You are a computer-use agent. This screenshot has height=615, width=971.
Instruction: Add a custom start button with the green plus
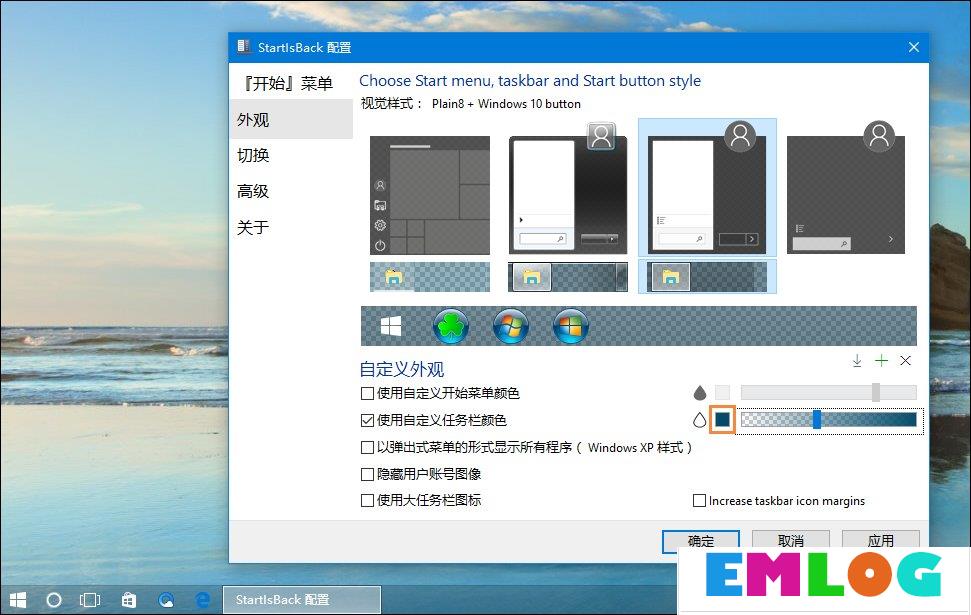coord(881,360)
